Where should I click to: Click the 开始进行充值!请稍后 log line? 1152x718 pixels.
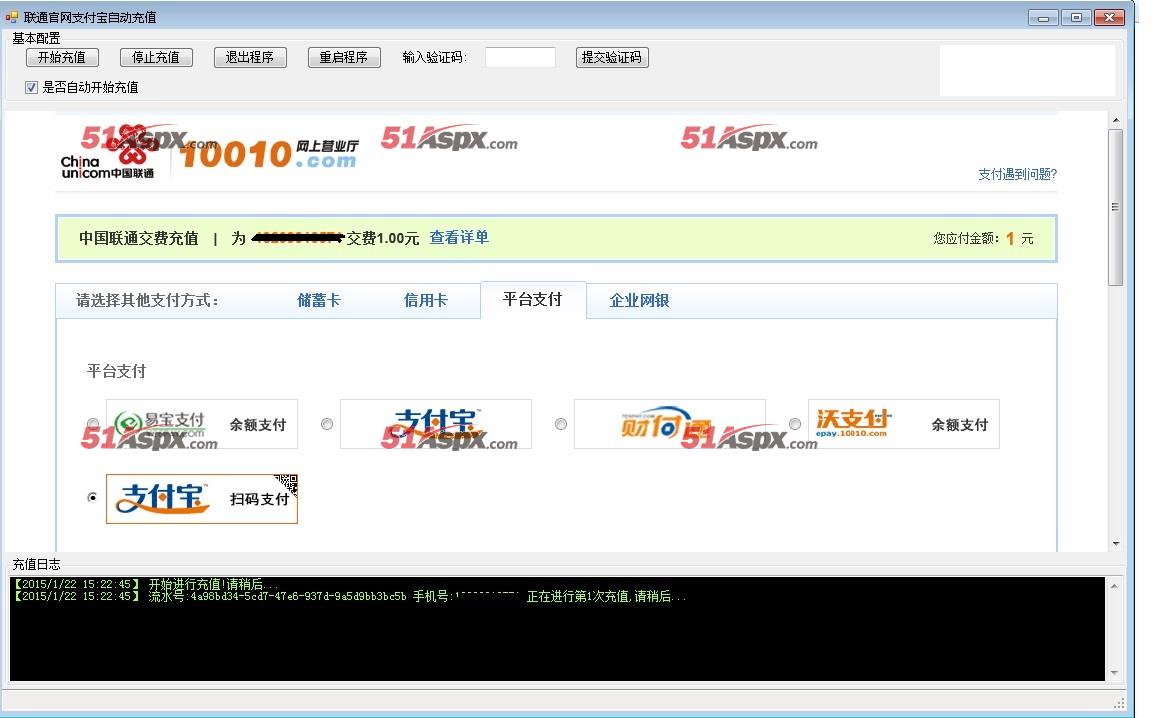click(x=145, y=584)
